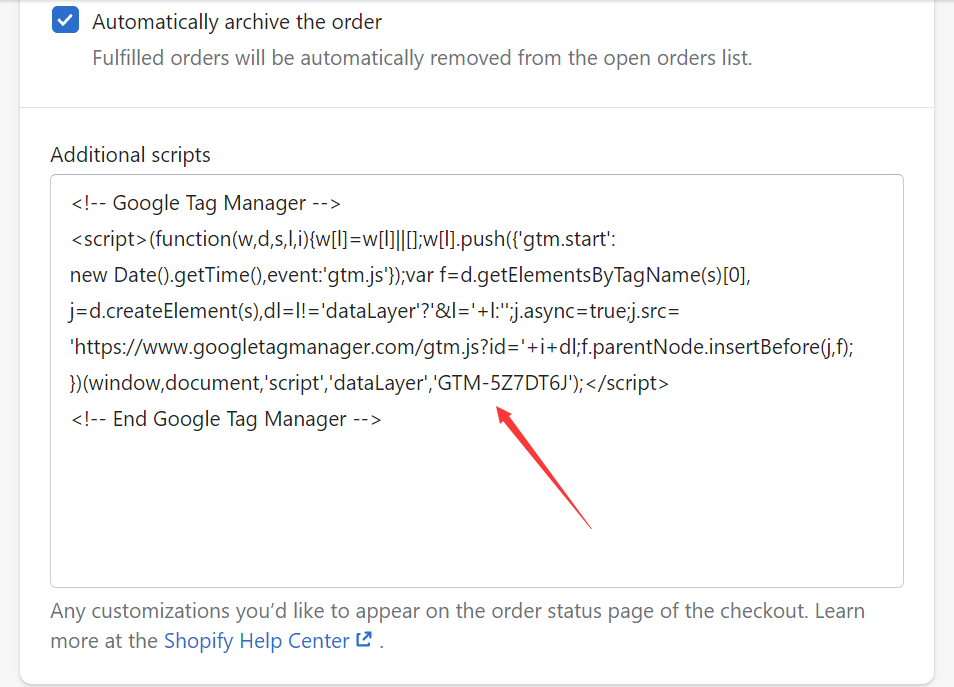Open the Shopify Help Center link

257,641
